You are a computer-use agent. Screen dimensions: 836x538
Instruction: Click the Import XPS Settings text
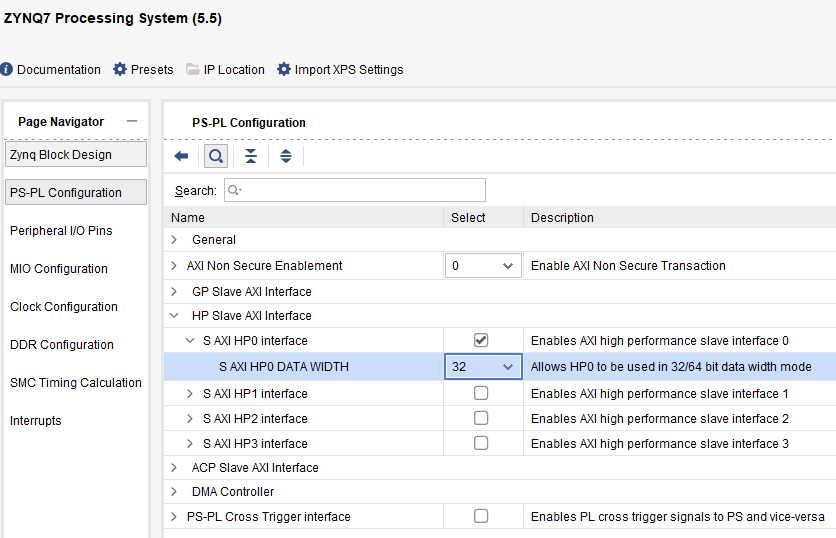tap(349, 69)
